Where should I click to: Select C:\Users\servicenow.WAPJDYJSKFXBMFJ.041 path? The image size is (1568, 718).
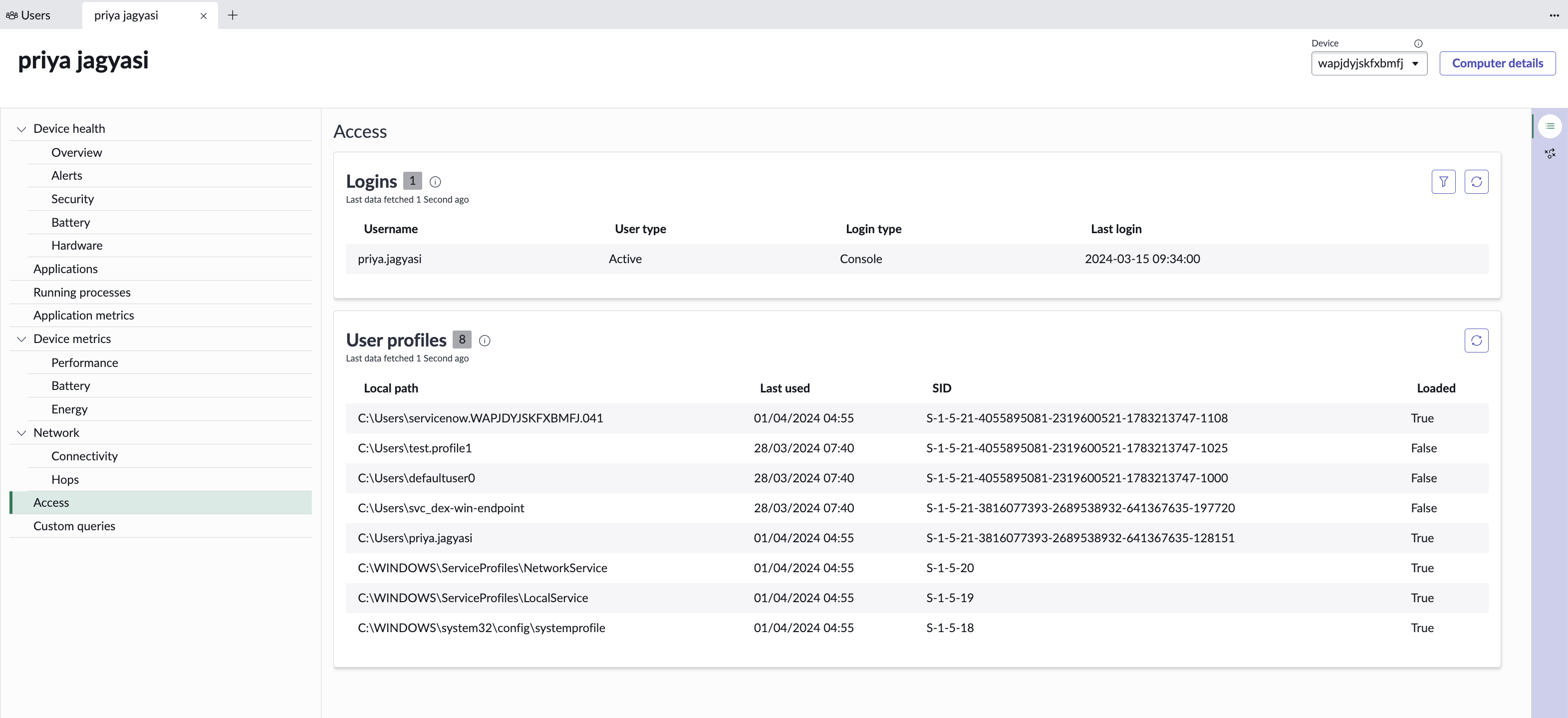click(x=480, y=418)
